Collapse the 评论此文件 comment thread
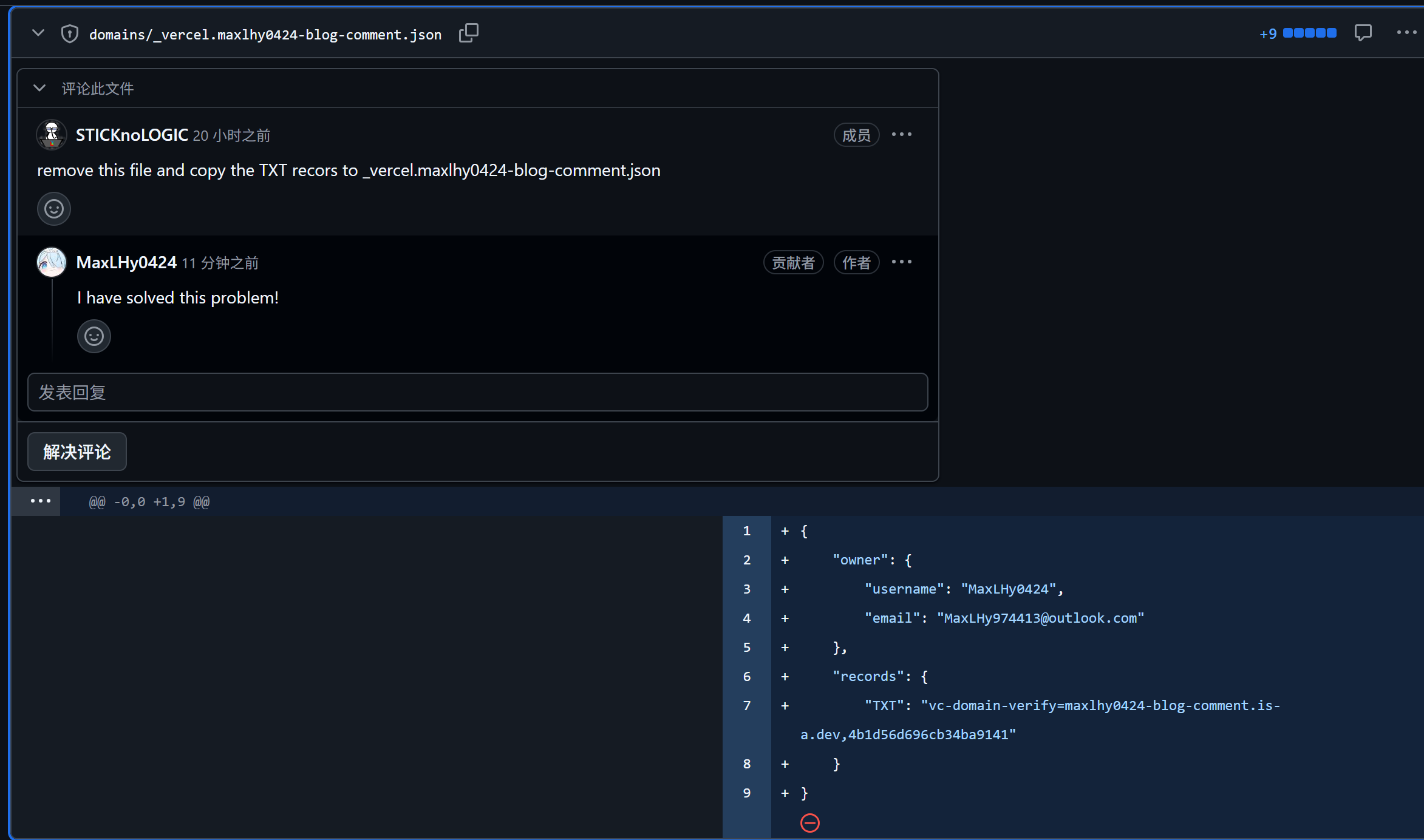 click(x=39, y=89)
